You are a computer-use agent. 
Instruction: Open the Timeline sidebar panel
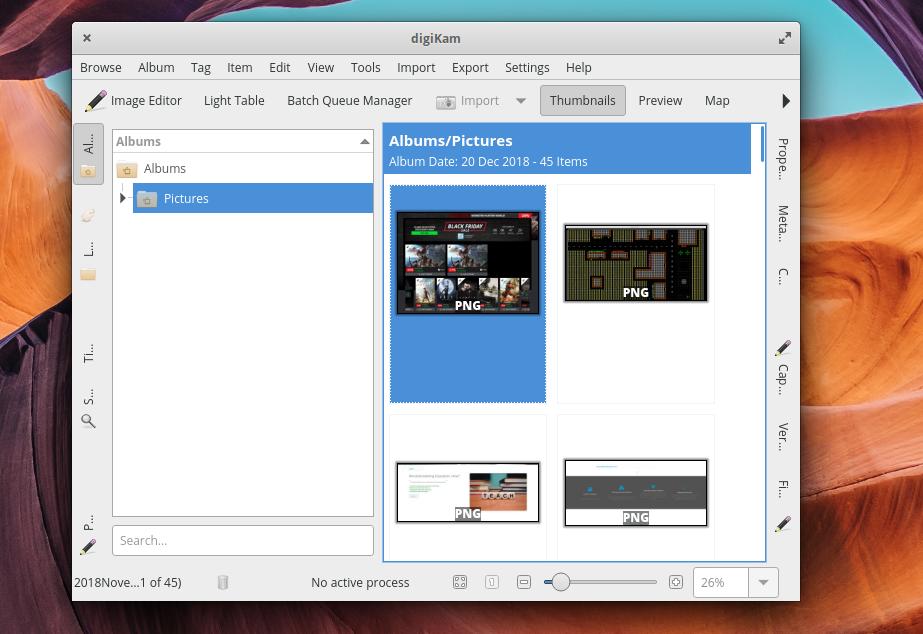pos(88,352)
